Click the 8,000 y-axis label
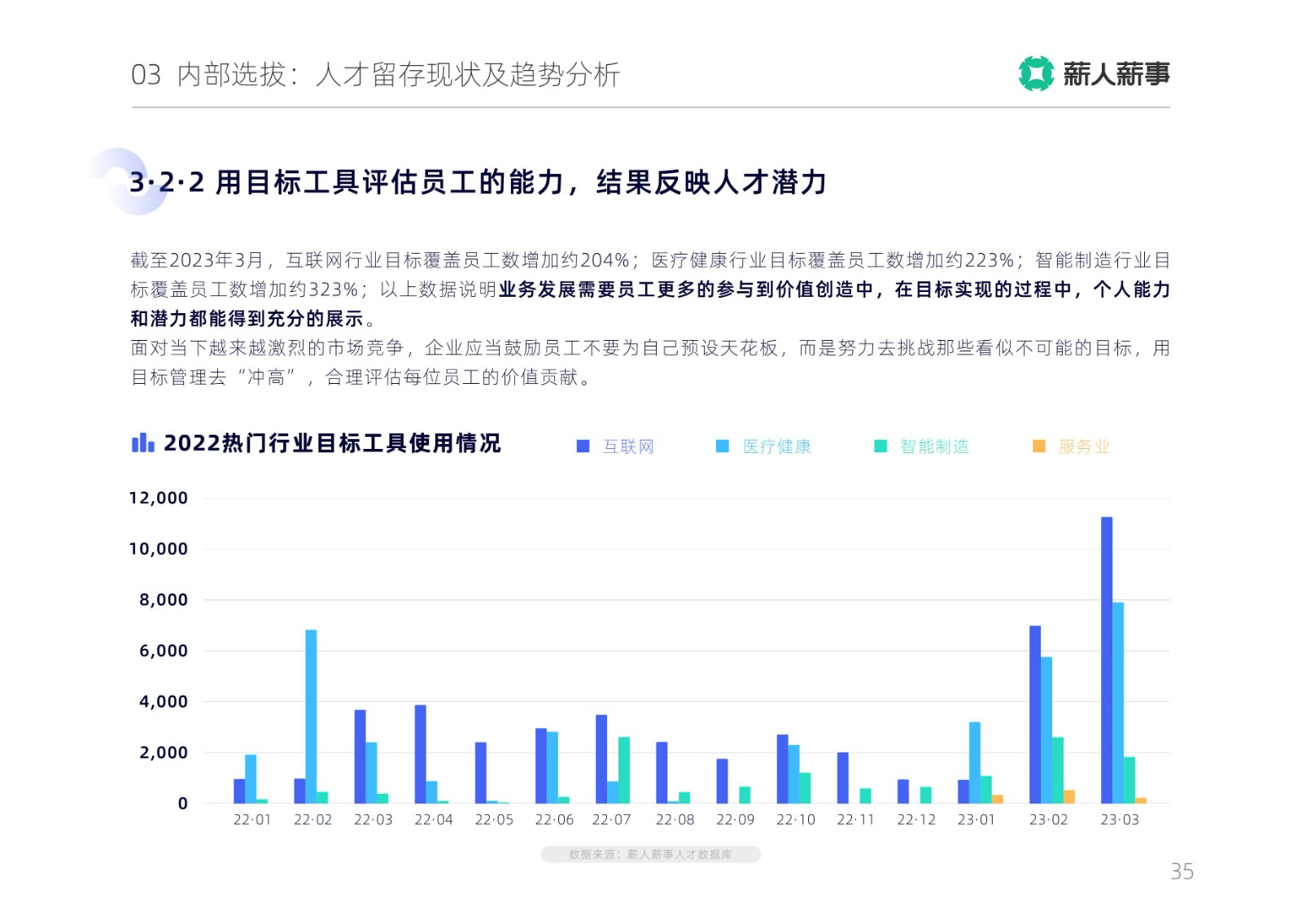 [164, 599]
